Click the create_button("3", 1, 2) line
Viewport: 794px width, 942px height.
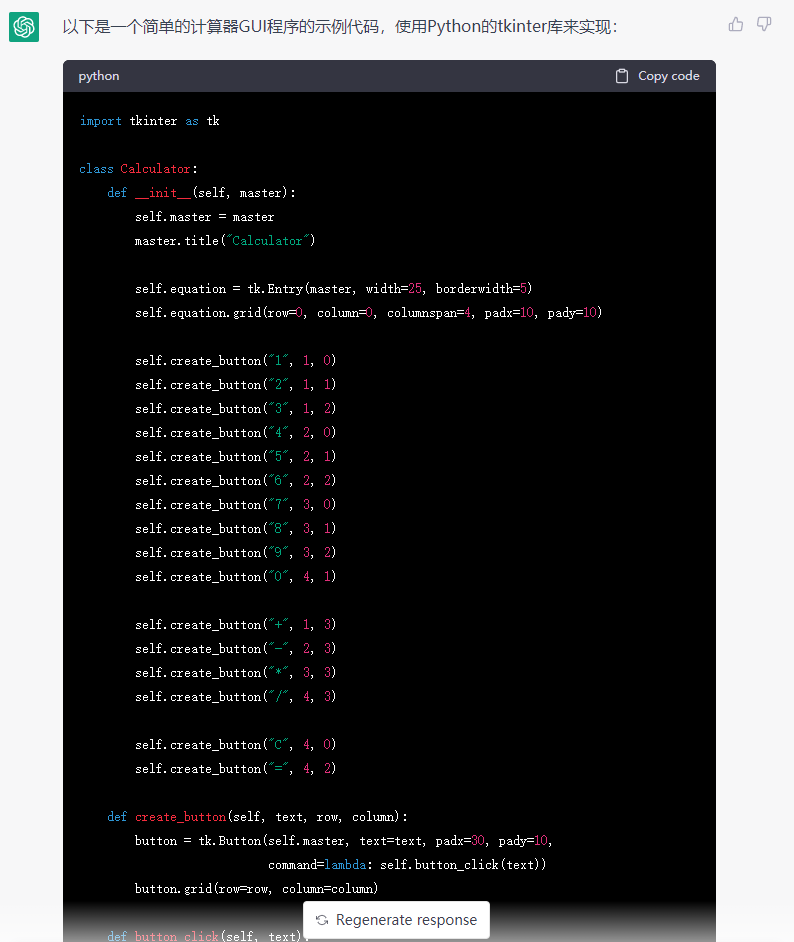click(x=235, y=409)
